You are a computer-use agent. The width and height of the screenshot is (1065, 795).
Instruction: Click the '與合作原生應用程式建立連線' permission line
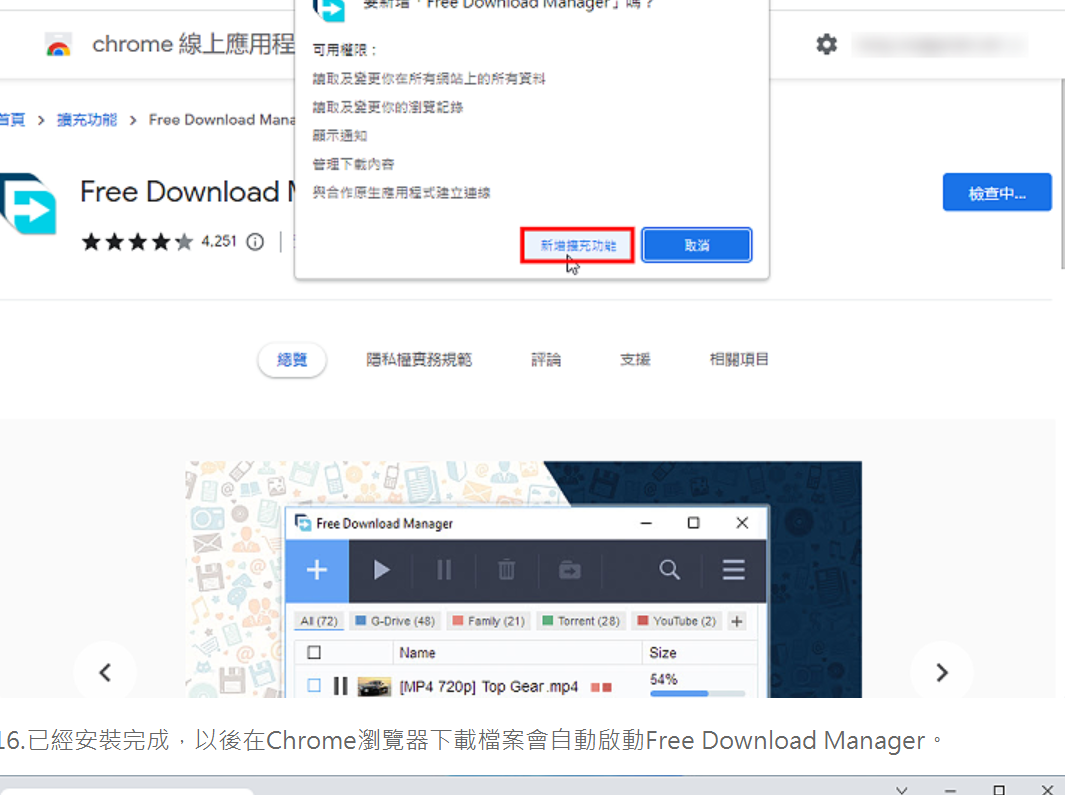401,193
